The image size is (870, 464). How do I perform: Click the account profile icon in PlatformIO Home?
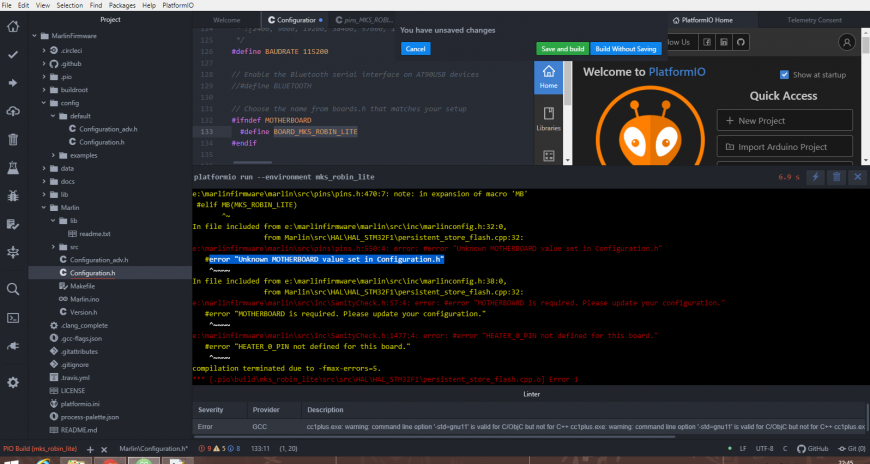coord(846,42)
